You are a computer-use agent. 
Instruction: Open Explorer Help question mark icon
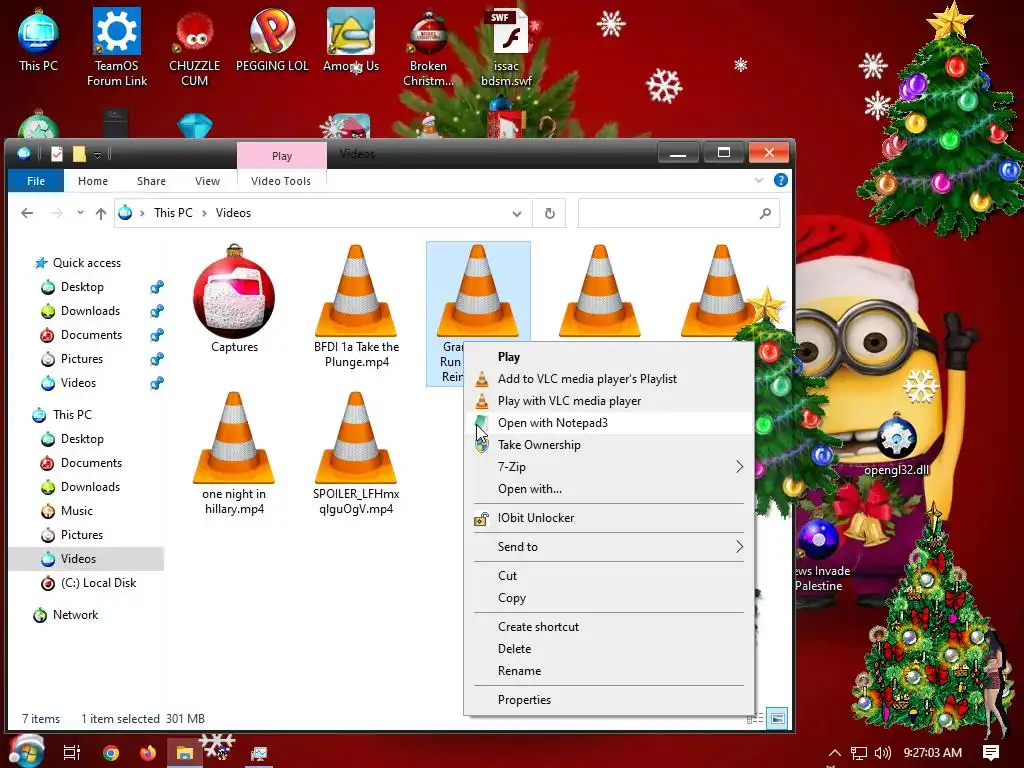pyautogui.click(x=780, y=180)
